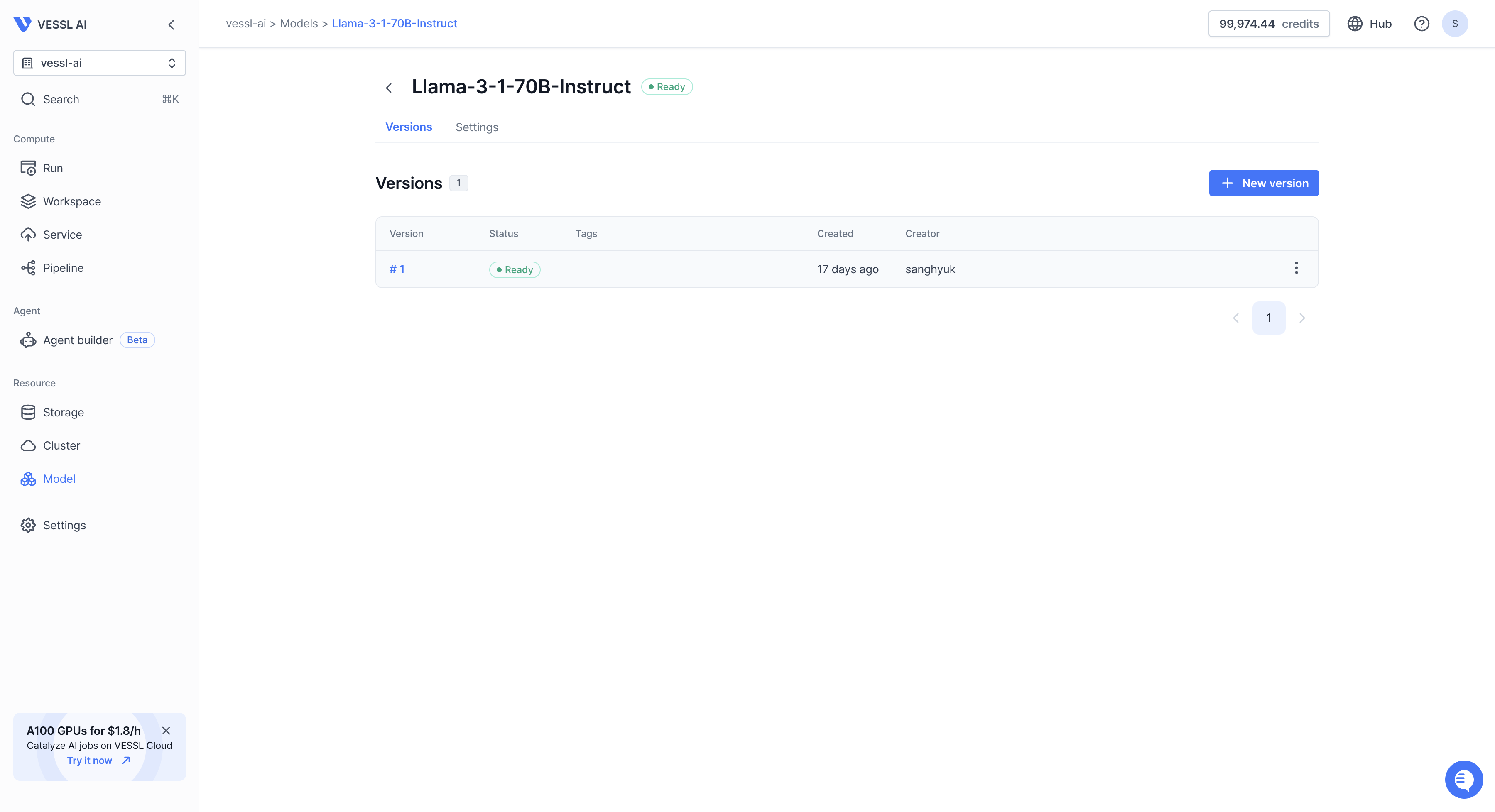Switch to the Settings tab
The width and height of the screenshot is (1495, 812).
click(x=476, y=127)
